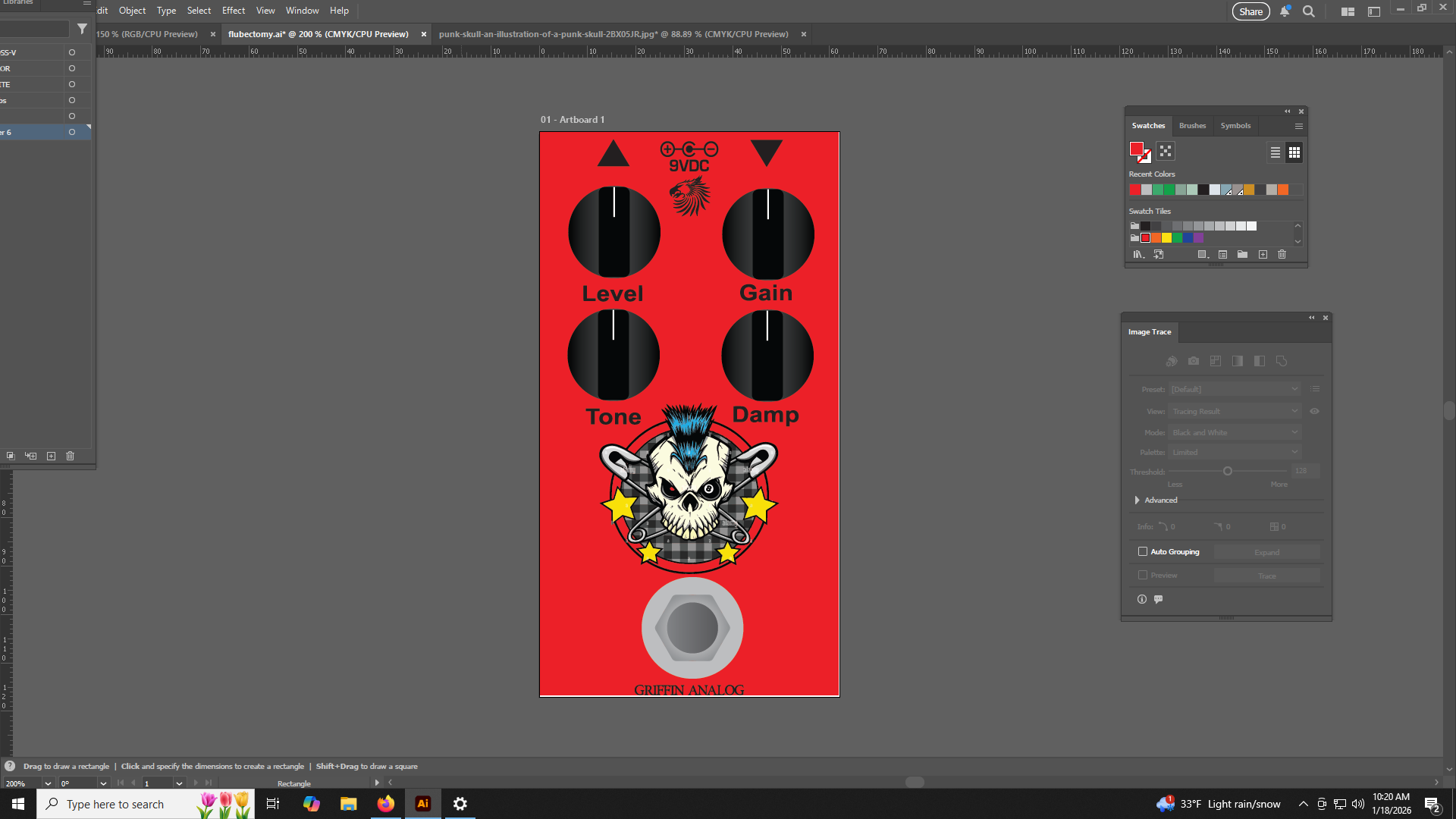Expand the Advanced section in Image Trace
The height and width of the screenshot is (819, 1456).
(x=1137, y=500)
